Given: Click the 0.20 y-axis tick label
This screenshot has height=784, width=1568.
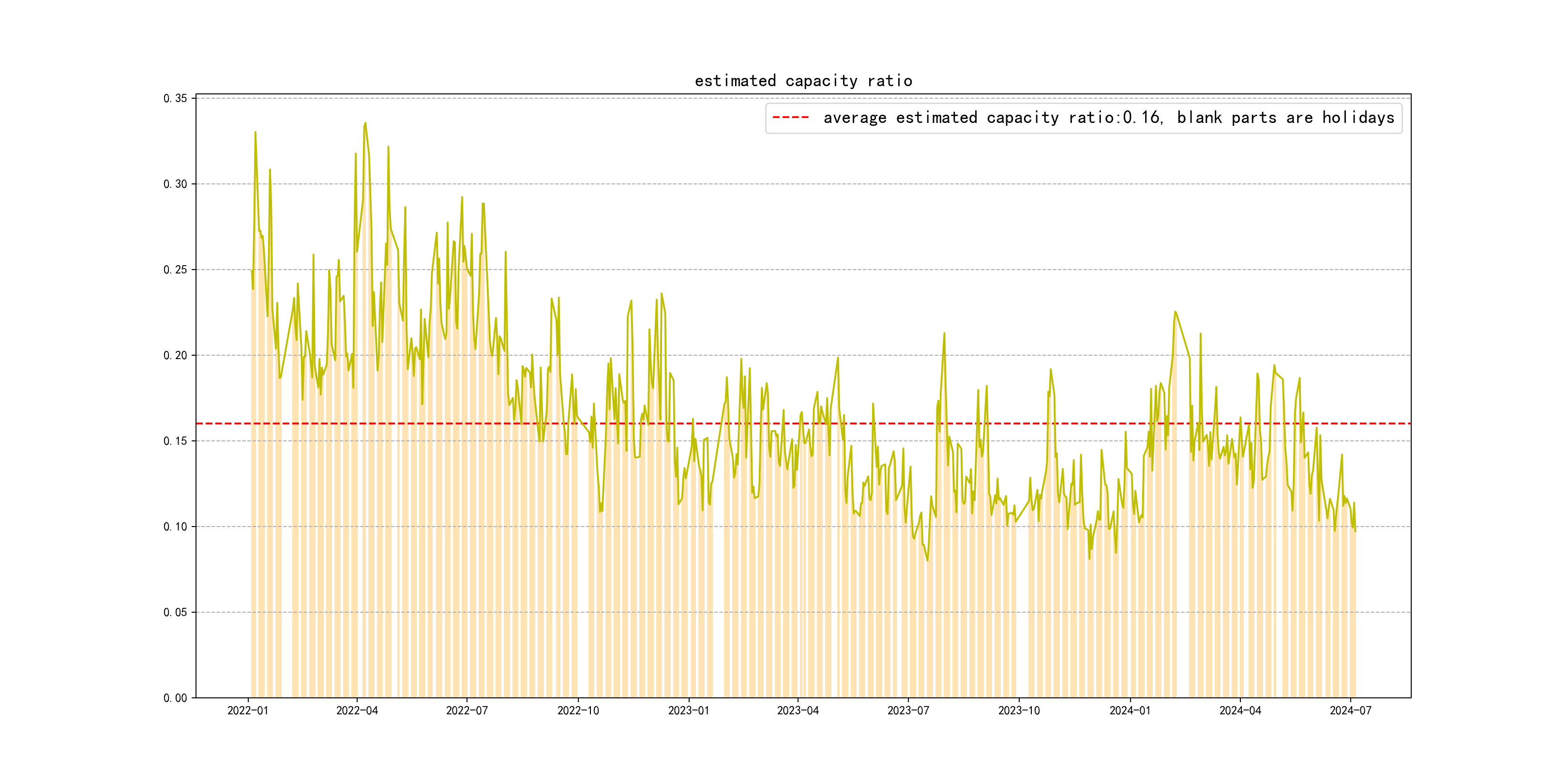Looking at the screenshot, I should 175,356.
